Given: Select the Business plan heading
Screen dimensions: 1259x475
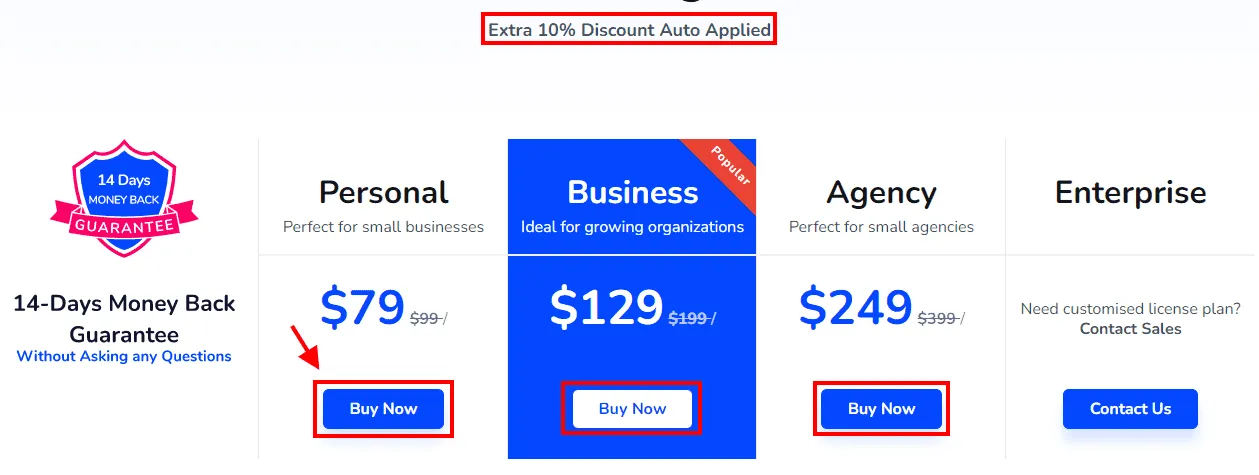Looking at the screenshot, I should click(x=632, y=192).
